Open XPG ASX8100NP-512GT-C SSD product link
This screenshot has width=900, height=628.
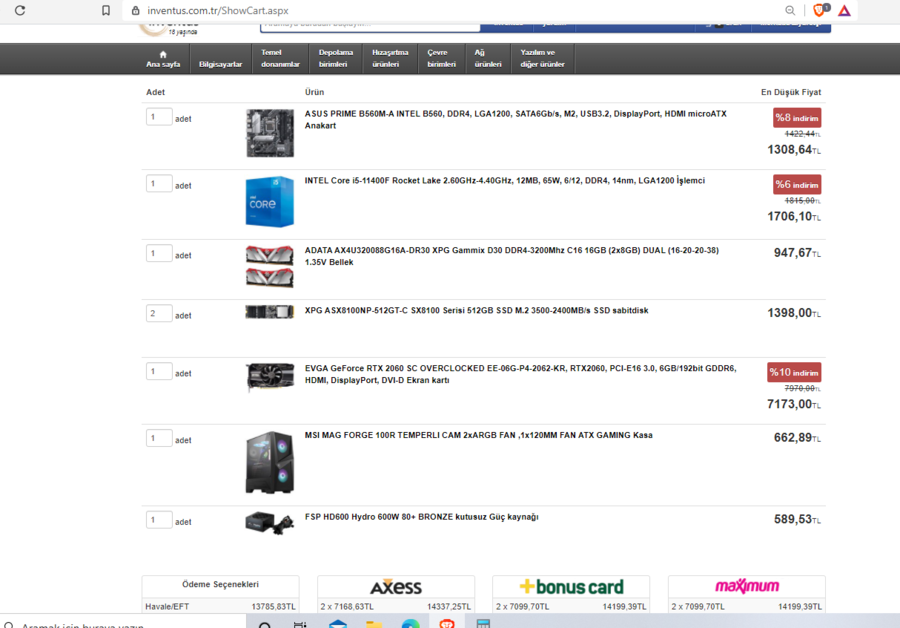(476, 311)
